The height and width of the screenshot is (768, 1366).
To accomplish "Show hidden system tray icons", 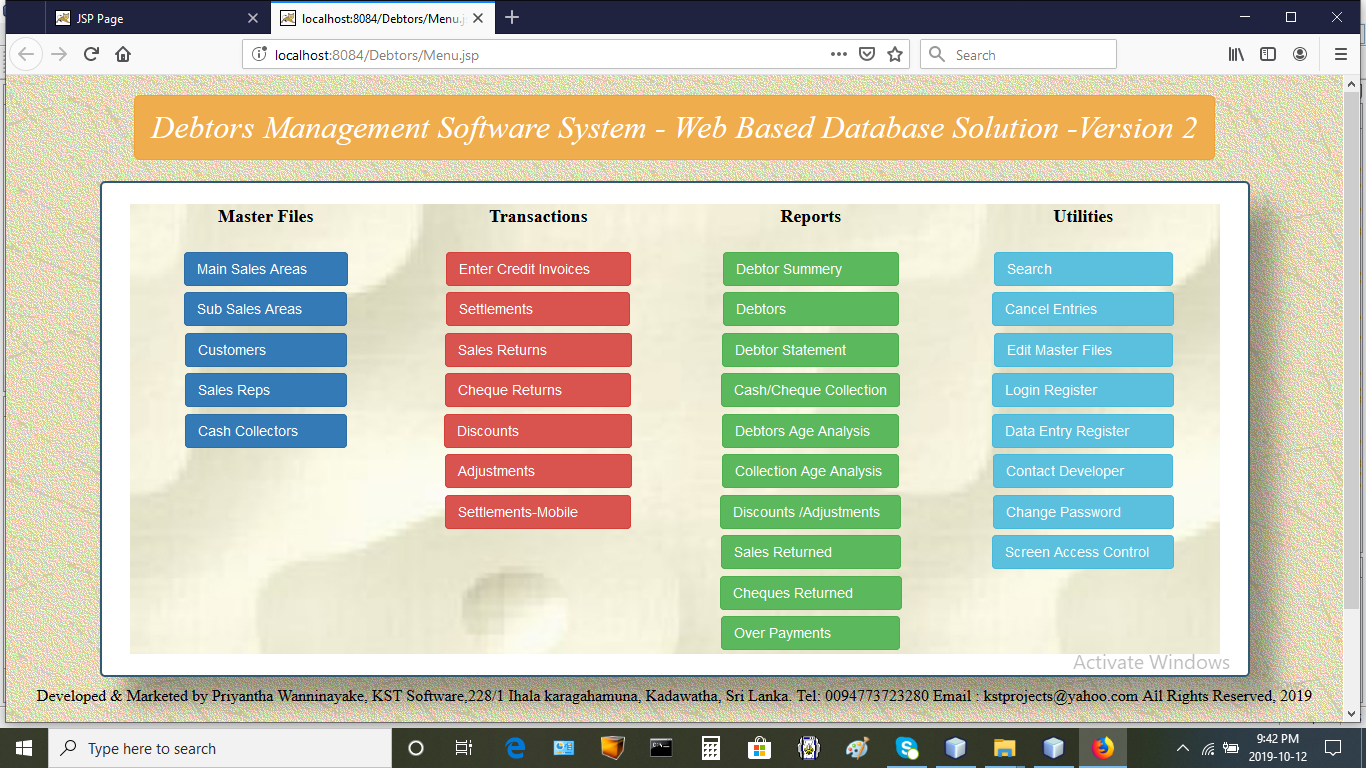I will click(1183, 748).
